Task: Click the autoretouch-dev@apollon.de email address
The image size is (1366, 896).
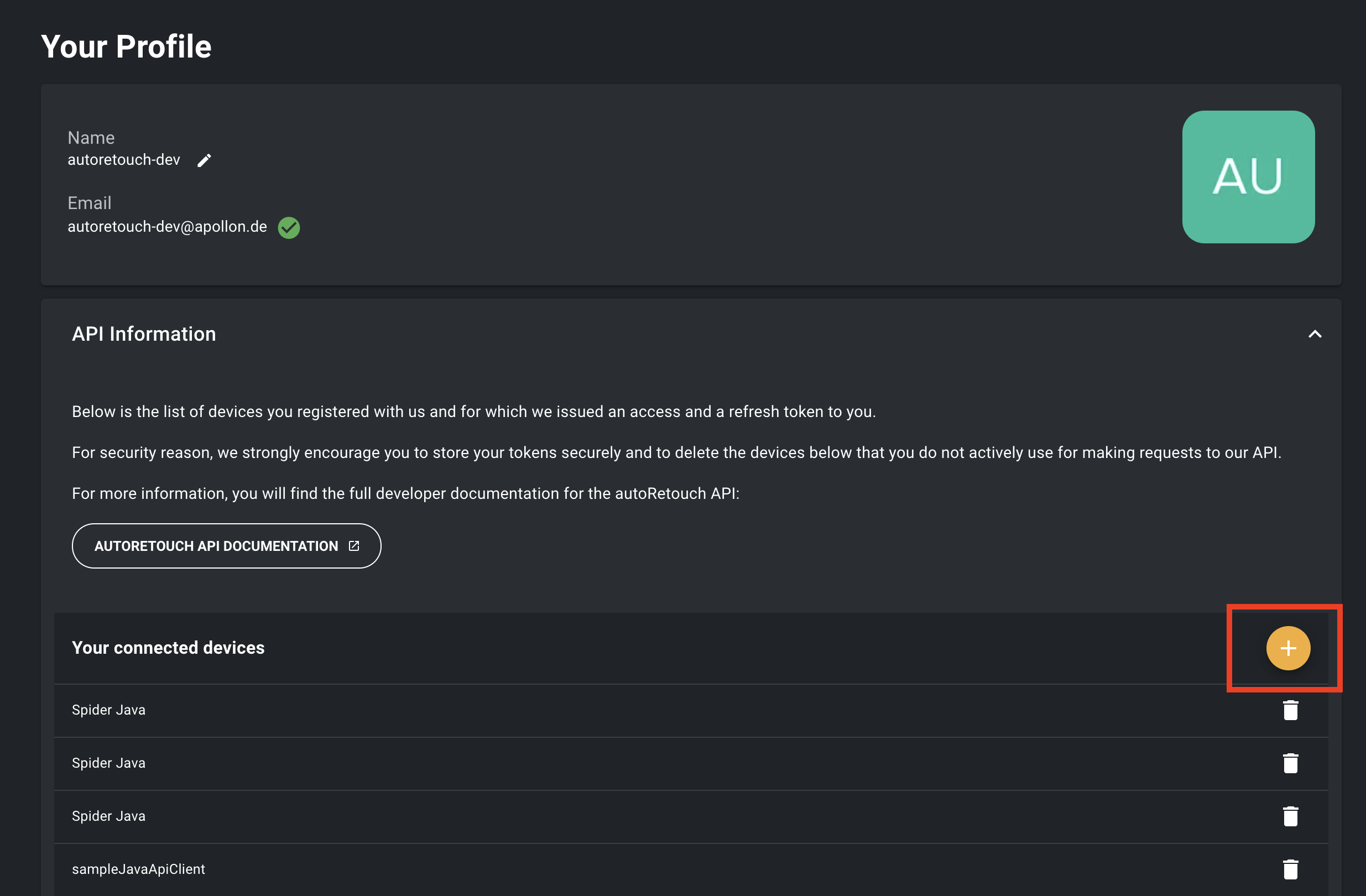Action: (167, 227)
